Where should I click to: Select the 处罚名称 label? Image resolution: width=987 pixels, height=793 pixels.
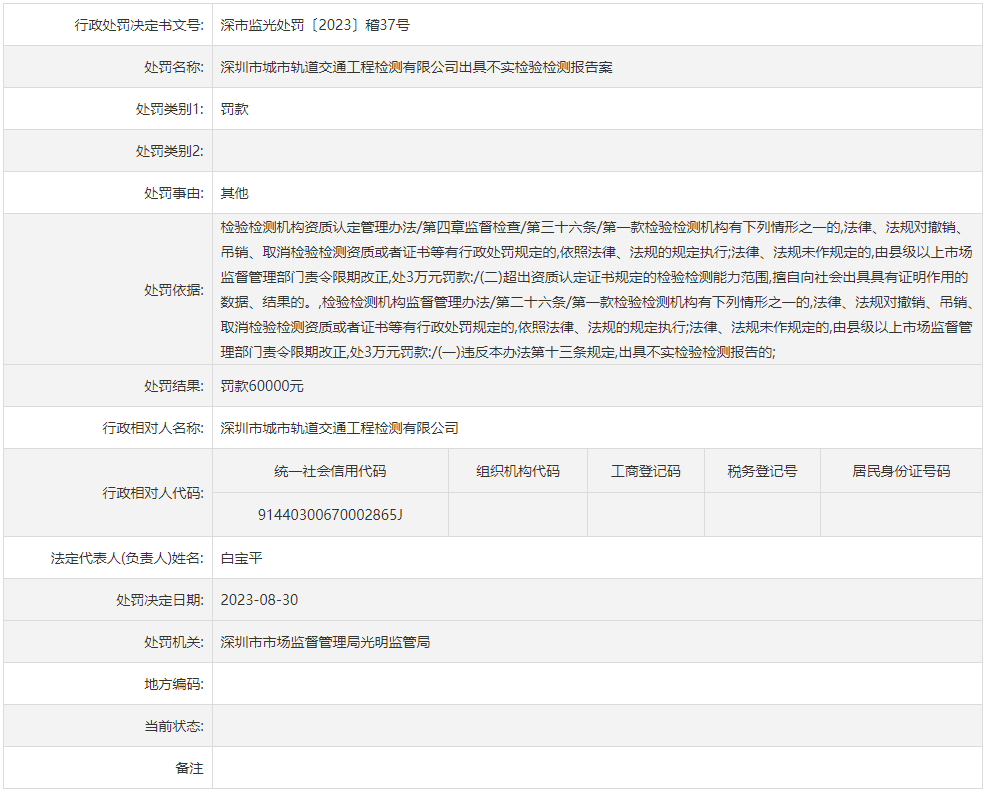[173, 67]
